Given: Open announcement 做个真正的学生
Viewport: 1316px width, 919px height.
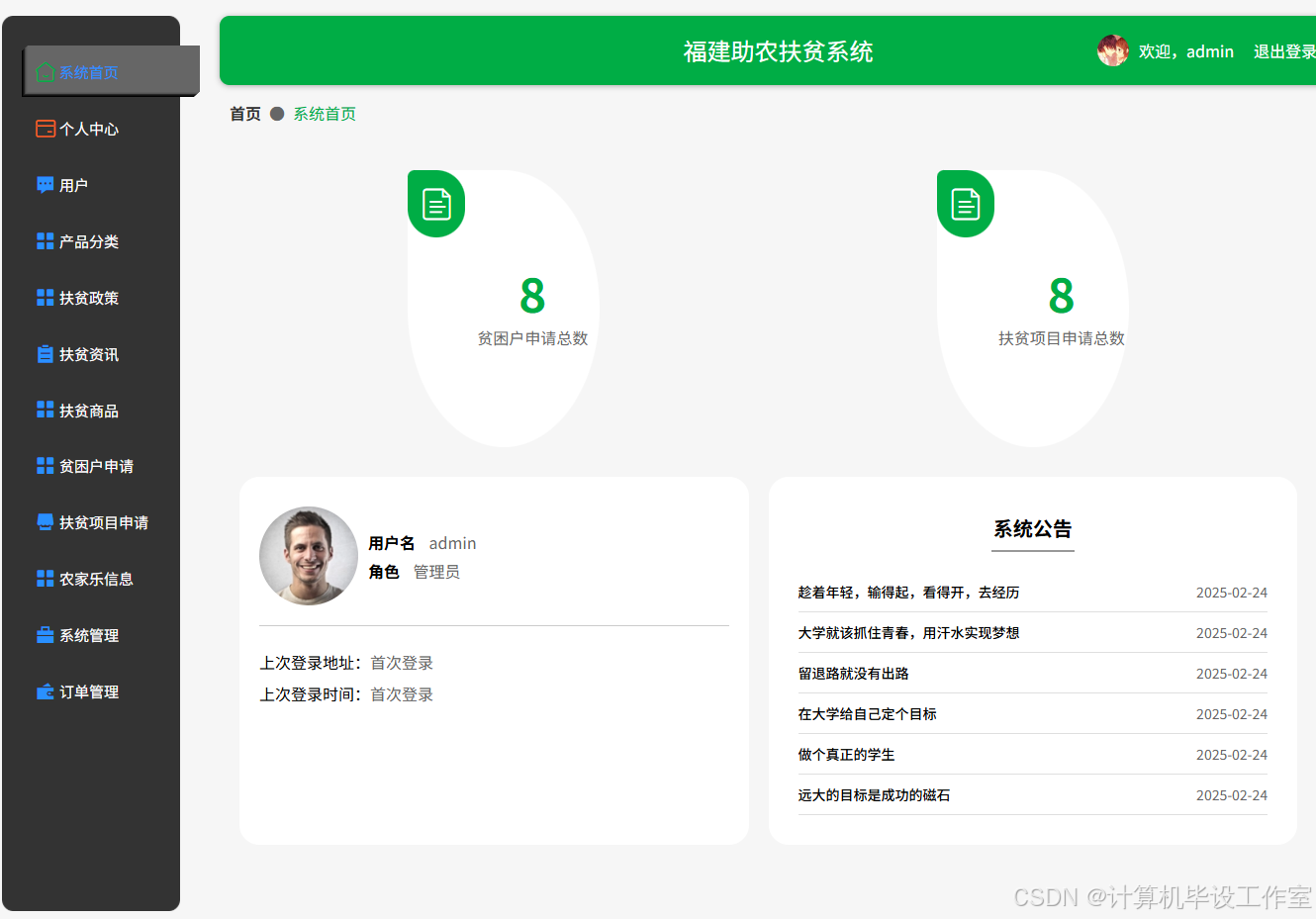Looking at the screenshot, I should (x=846, y=755).
